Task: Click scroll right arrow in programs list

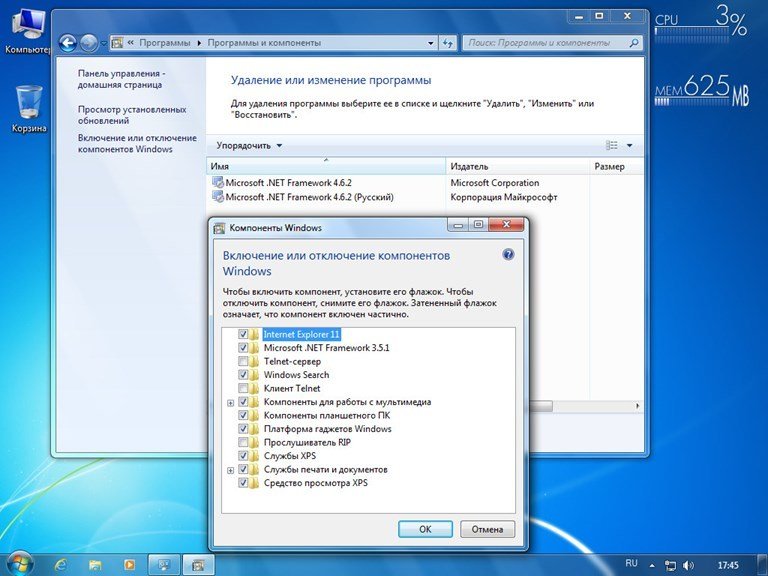Action: [637, 406]
